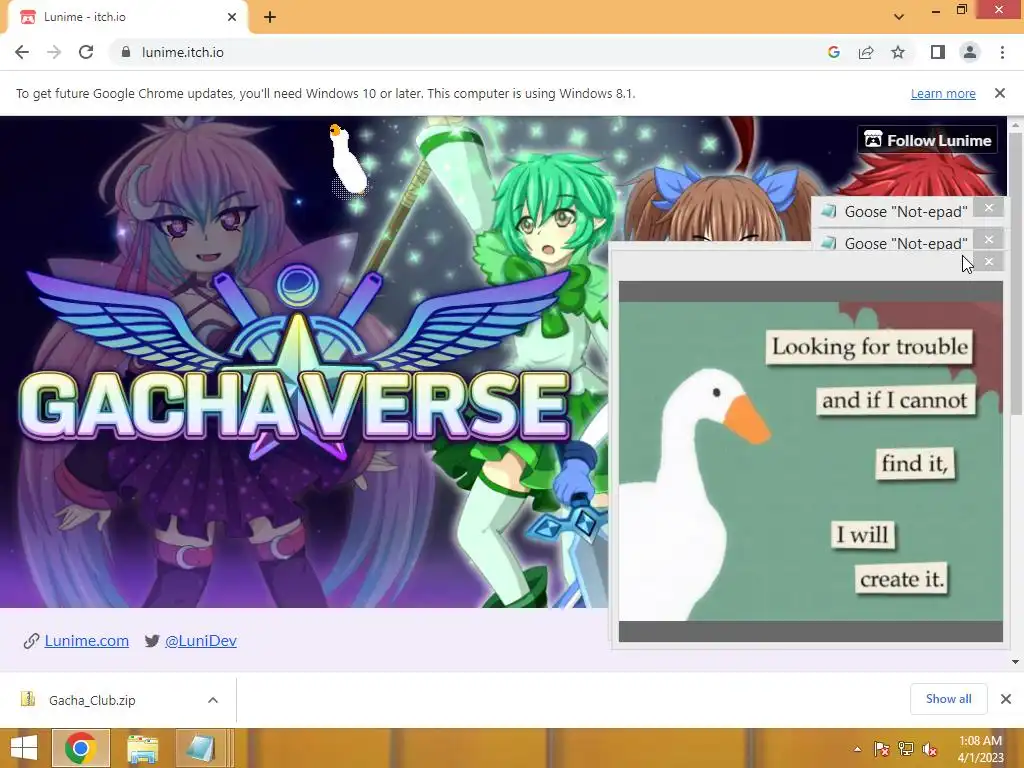Close the first Goose "Not-epad" window
The image size is (1024, 768).
coord(989,208)
